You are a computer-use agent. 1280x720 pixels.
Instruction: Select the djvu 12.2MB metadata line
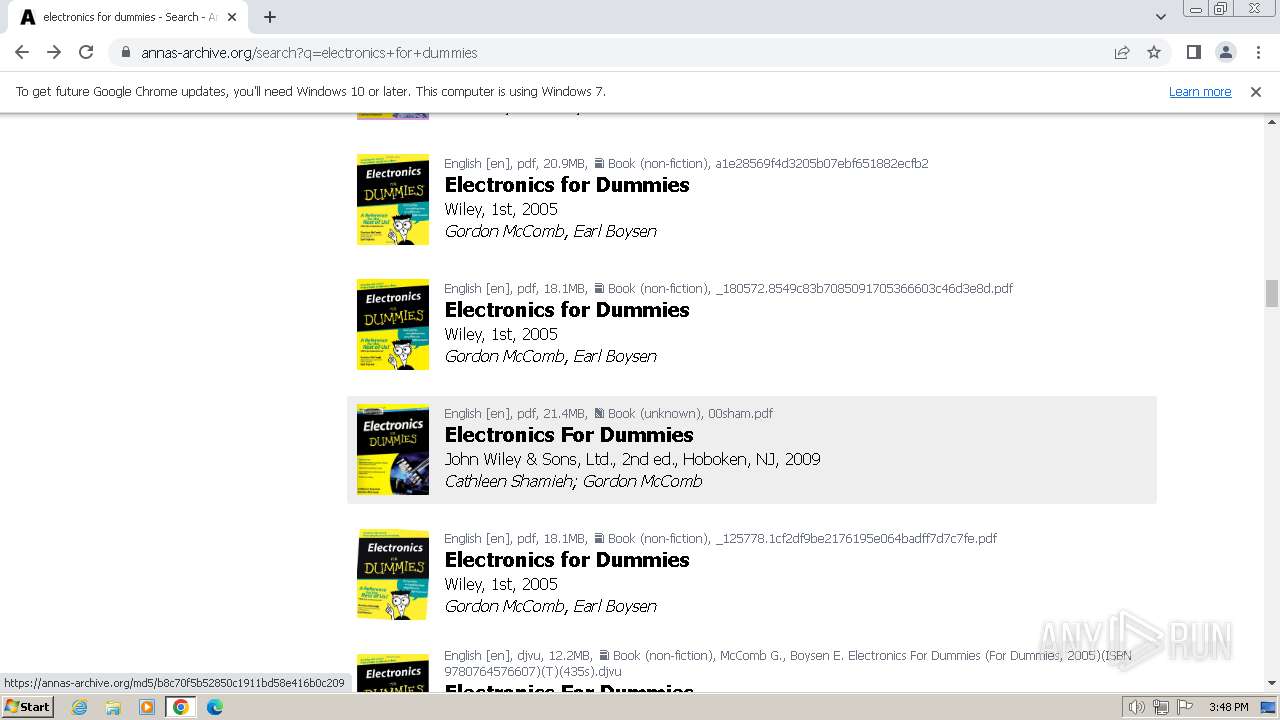coord(788,663)
